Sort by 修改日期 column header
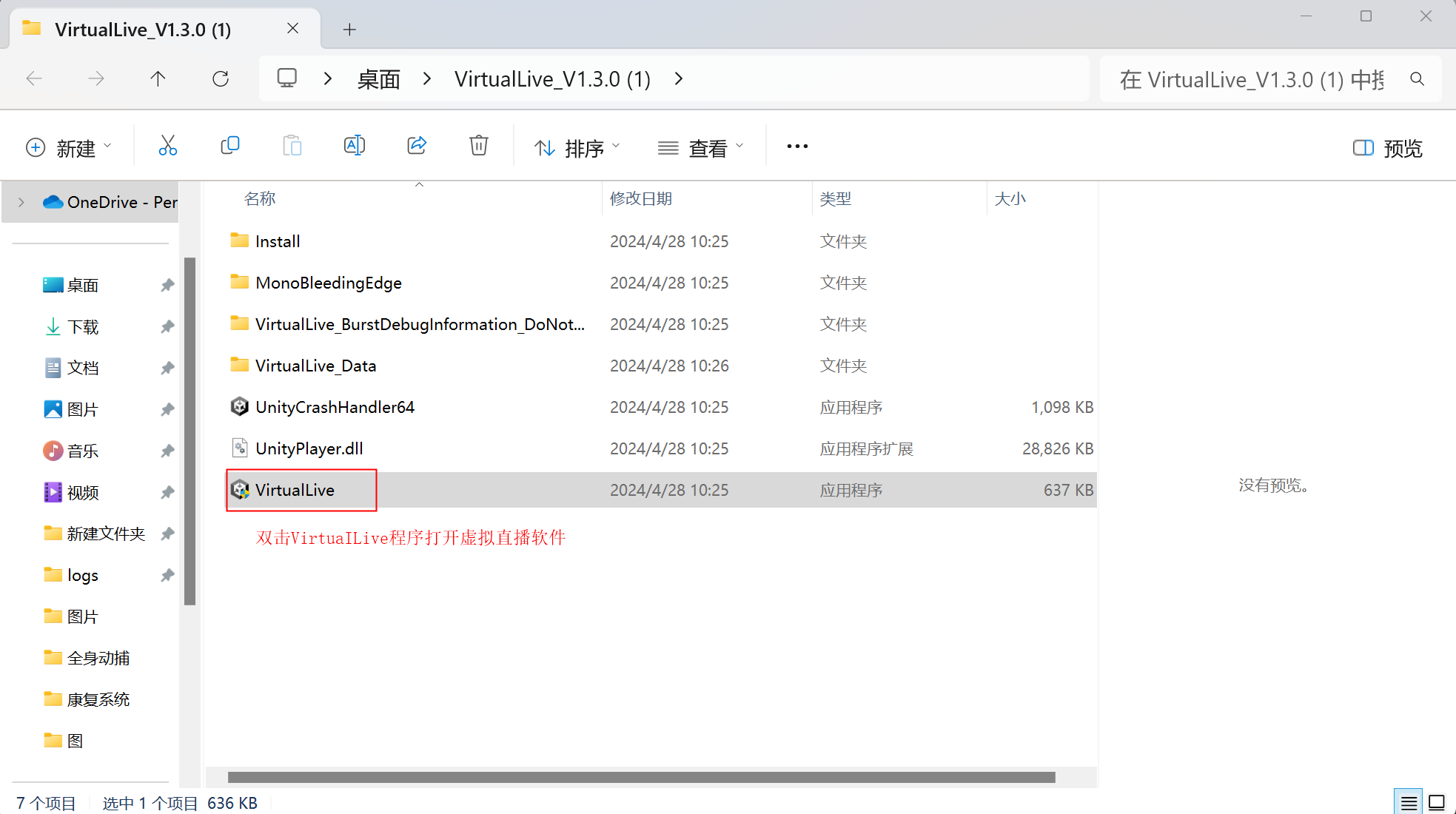 (x=641, y=198)
